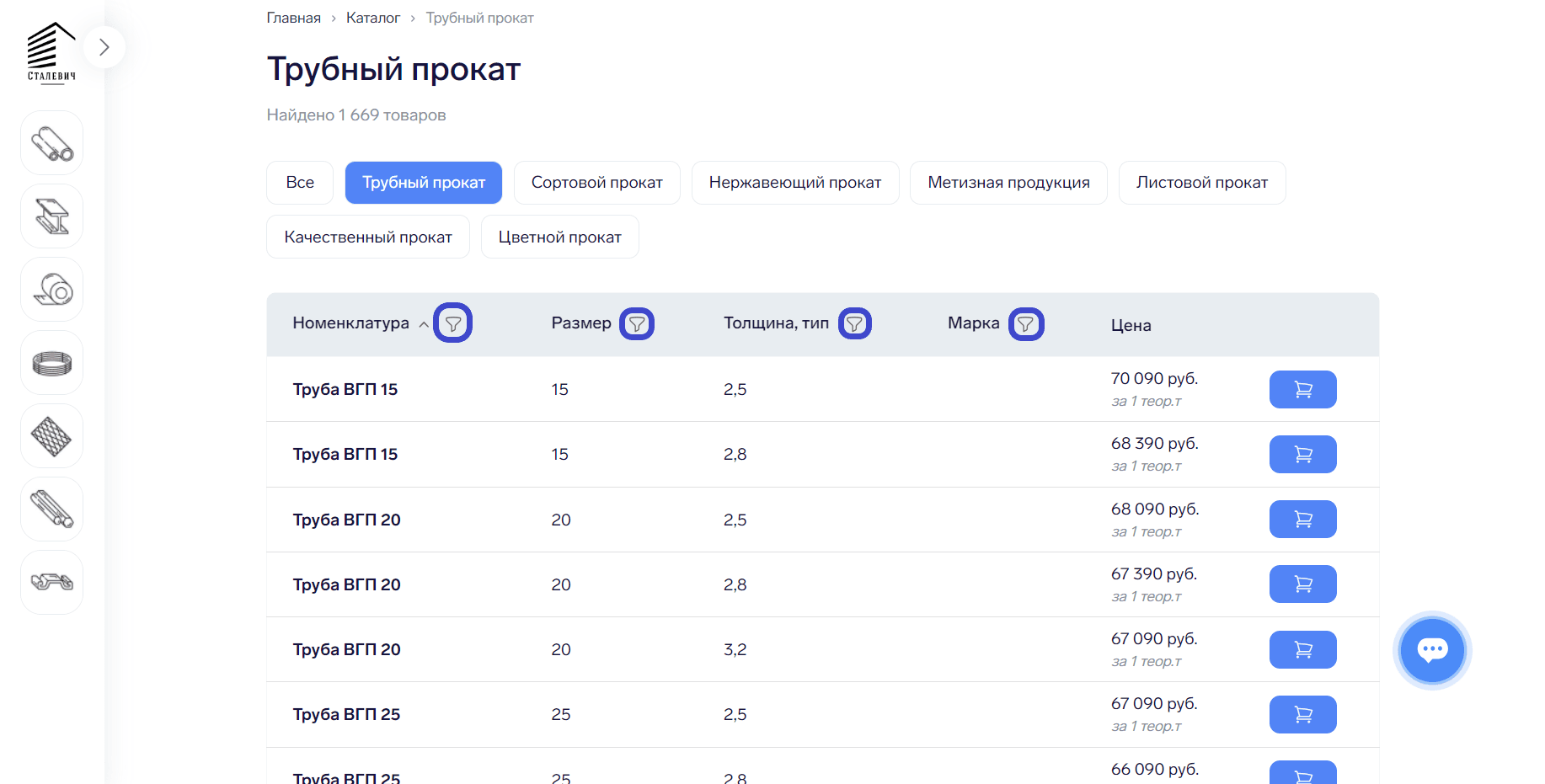The width and height of the screenshot is (1545, 784).
Task: Add Труба ВГП 25 at 67 090 руб. to cart
Action: point(1303,714)
